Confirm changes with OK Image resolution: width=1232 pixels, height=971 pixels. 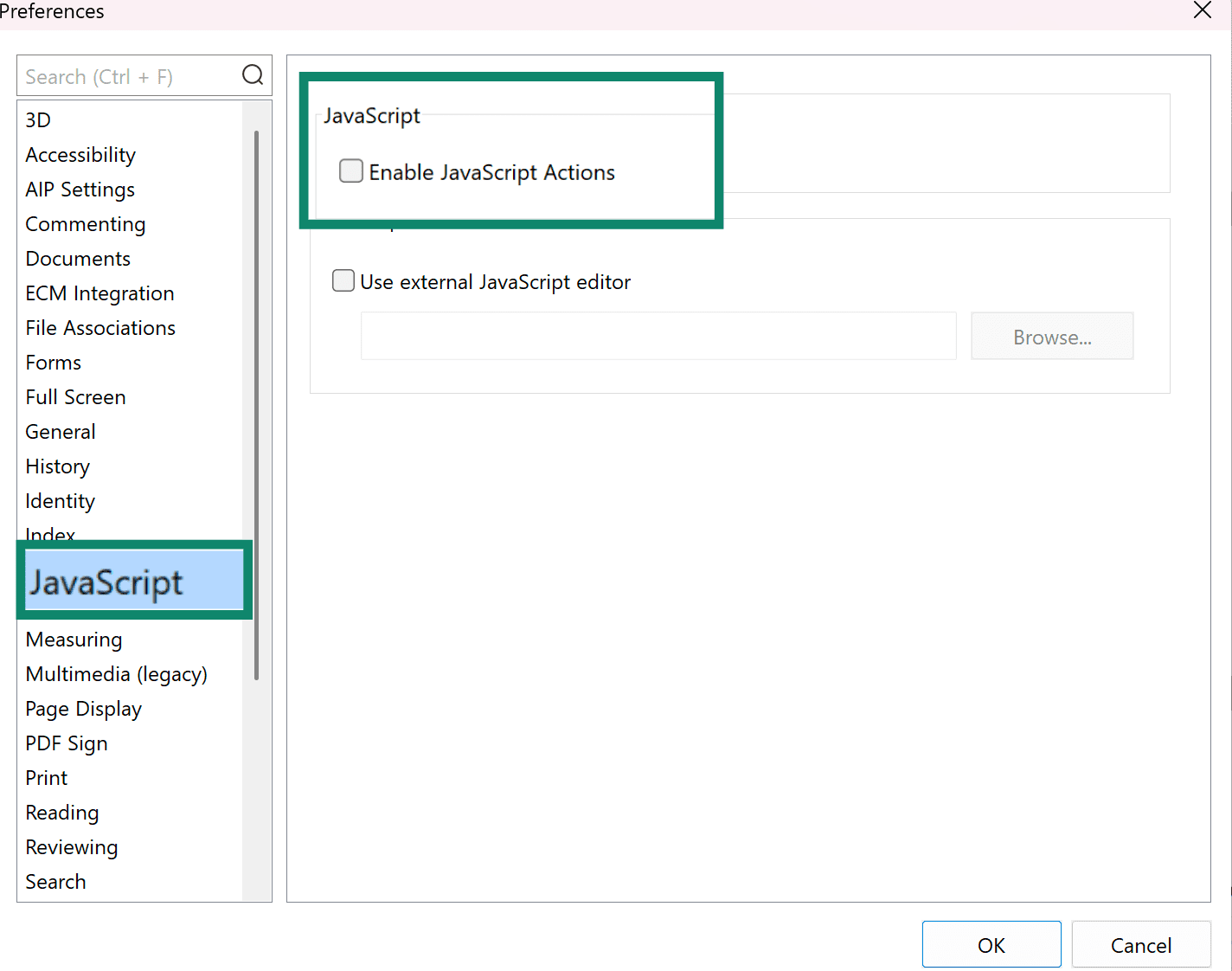point(991,944)
